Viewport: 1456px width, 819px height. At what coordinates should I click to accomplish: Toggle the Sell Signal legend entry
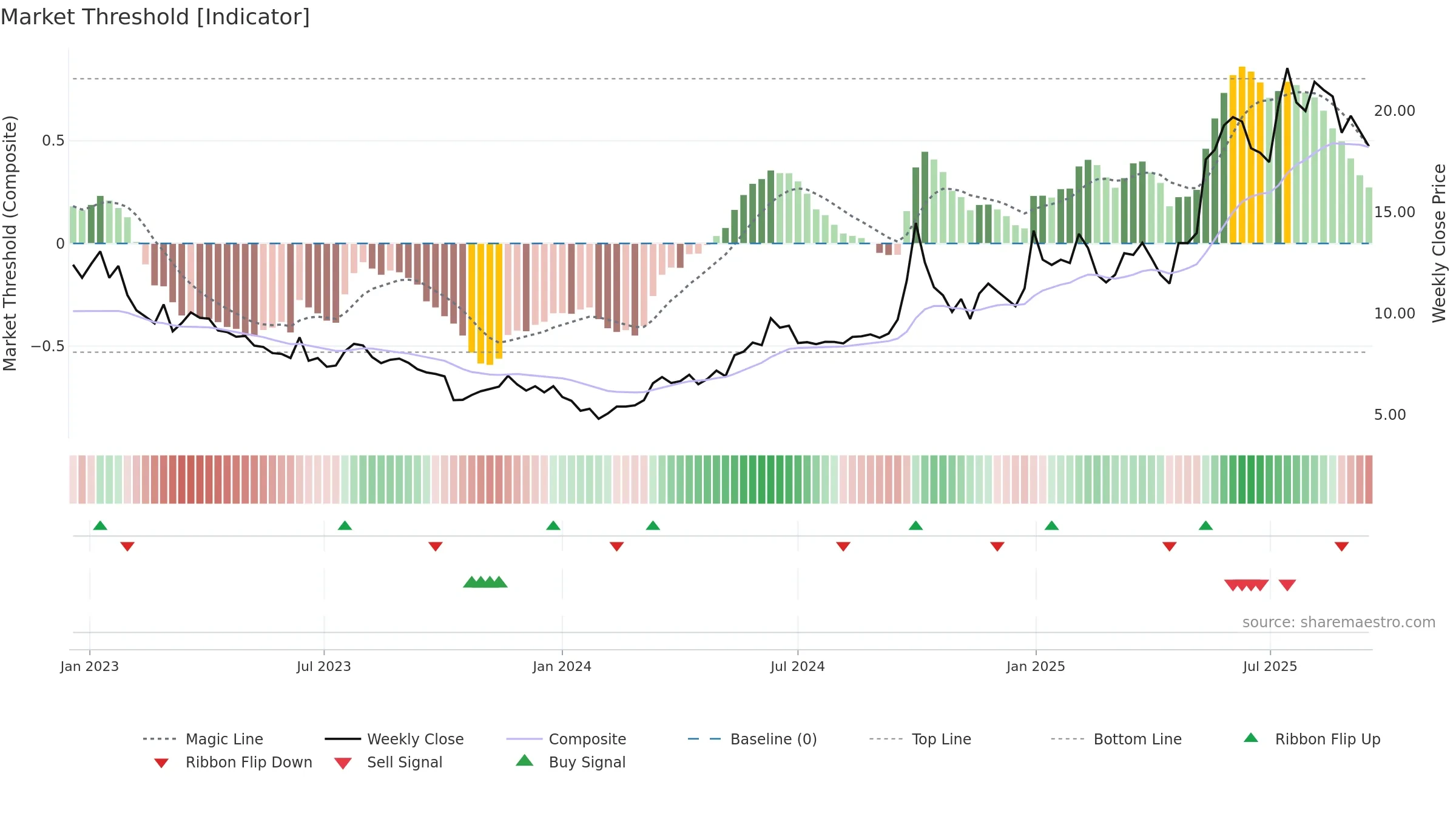point(388,762)
